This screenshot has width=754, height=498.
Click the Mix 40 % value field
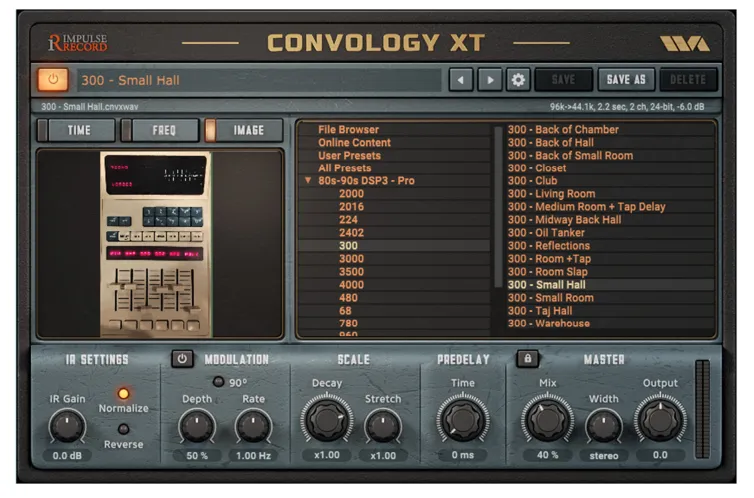pos(547,455)
